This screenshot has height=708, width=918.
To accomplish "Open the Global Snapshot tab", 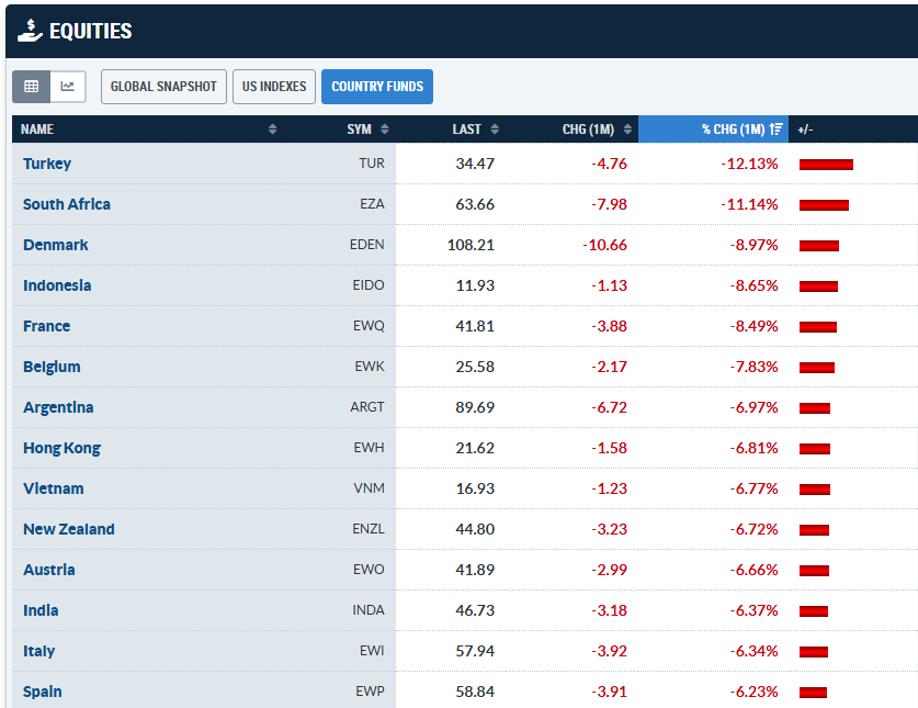I will coord(163,87).
